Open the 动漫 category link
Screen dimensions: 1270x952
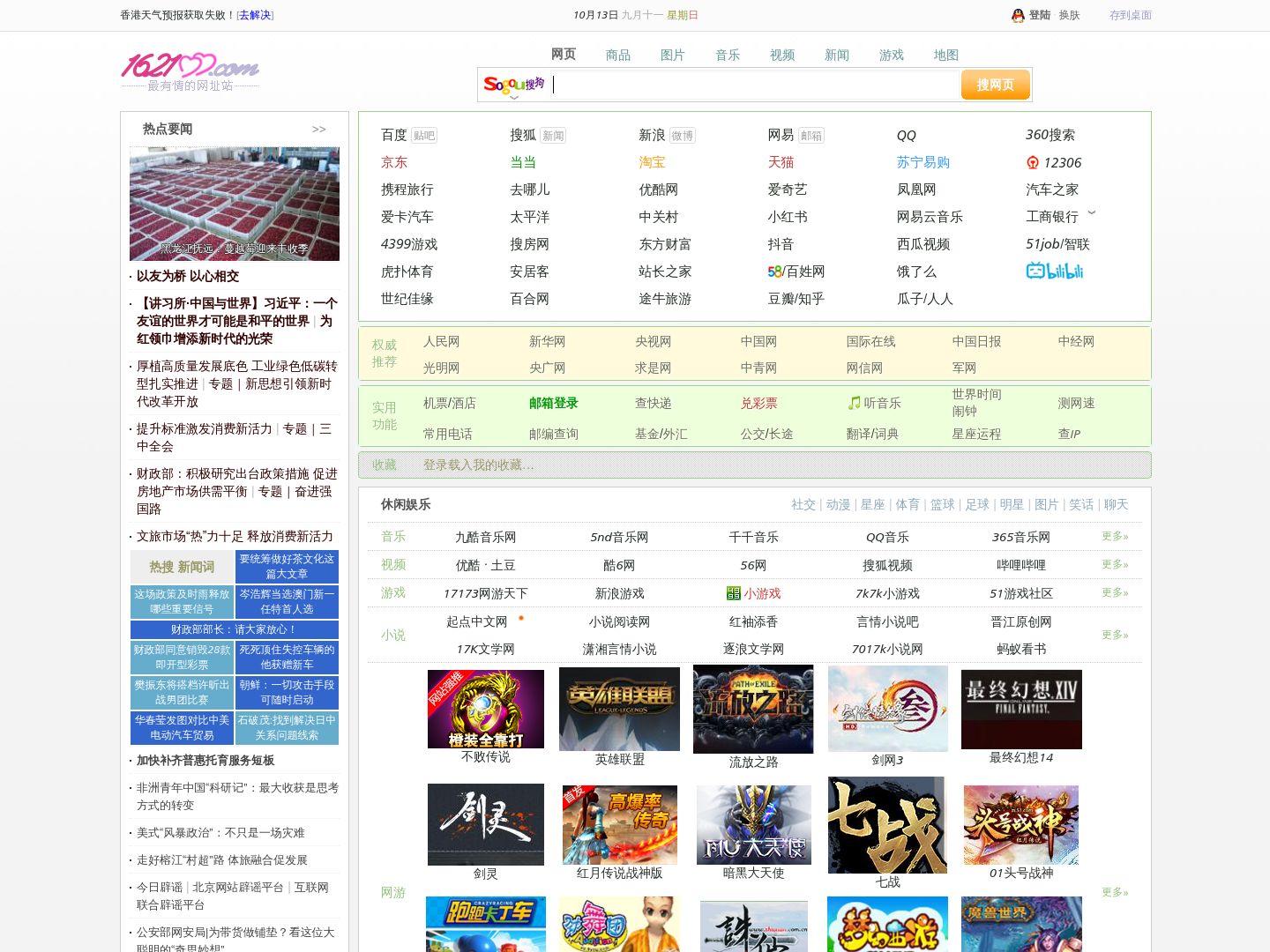(839, 504)
